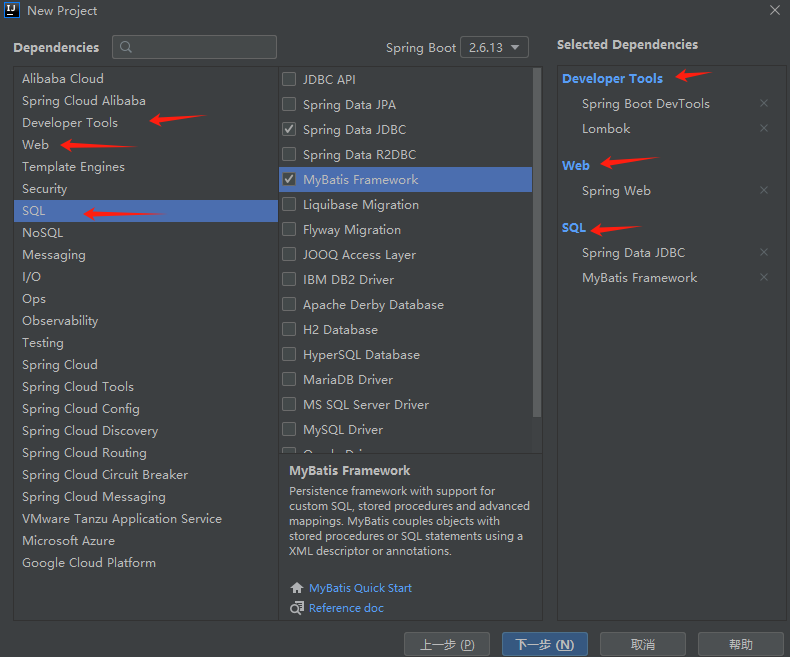Tick the Spring Data R2DBC checkbox

point(289,154)
